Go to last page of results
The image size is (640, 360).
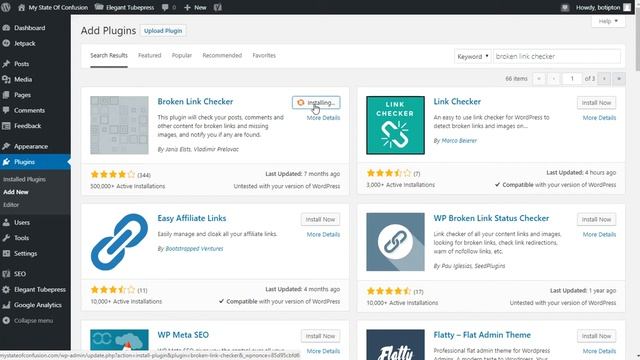click(619, 78)
